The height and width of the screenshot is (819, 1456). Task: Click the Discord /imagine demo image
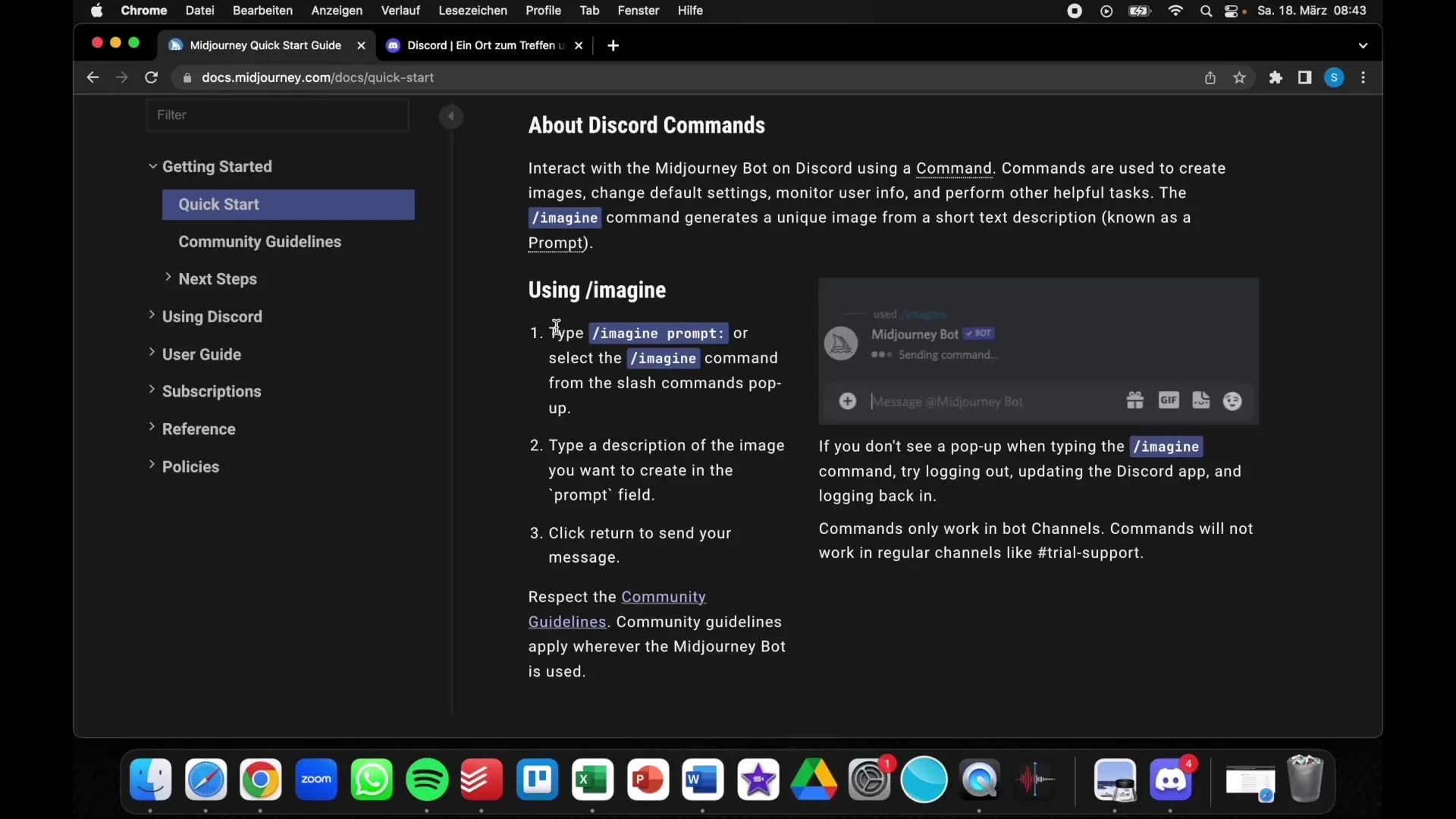tap(1038, 351)
